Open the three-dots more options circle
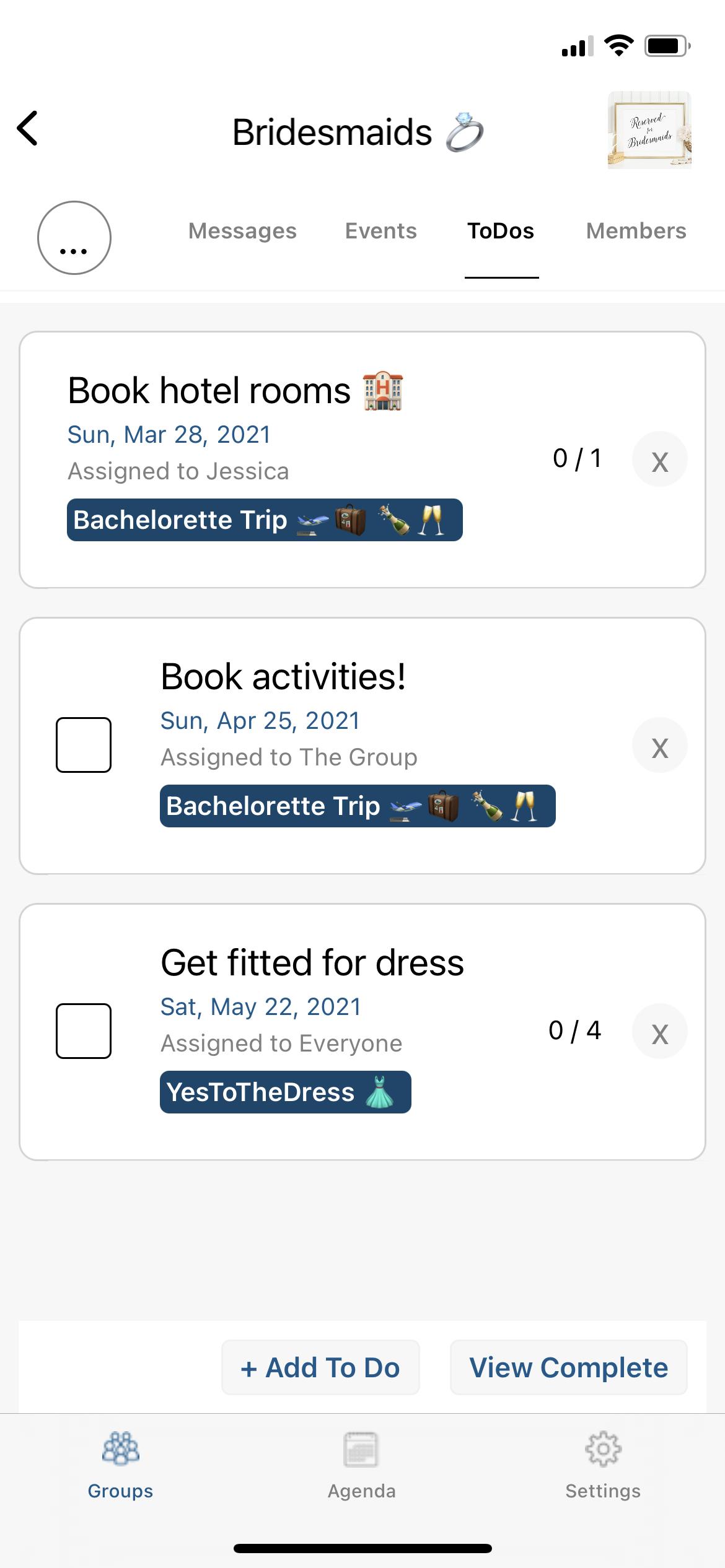Screen dimensions: 725x1568 (74, 238)
